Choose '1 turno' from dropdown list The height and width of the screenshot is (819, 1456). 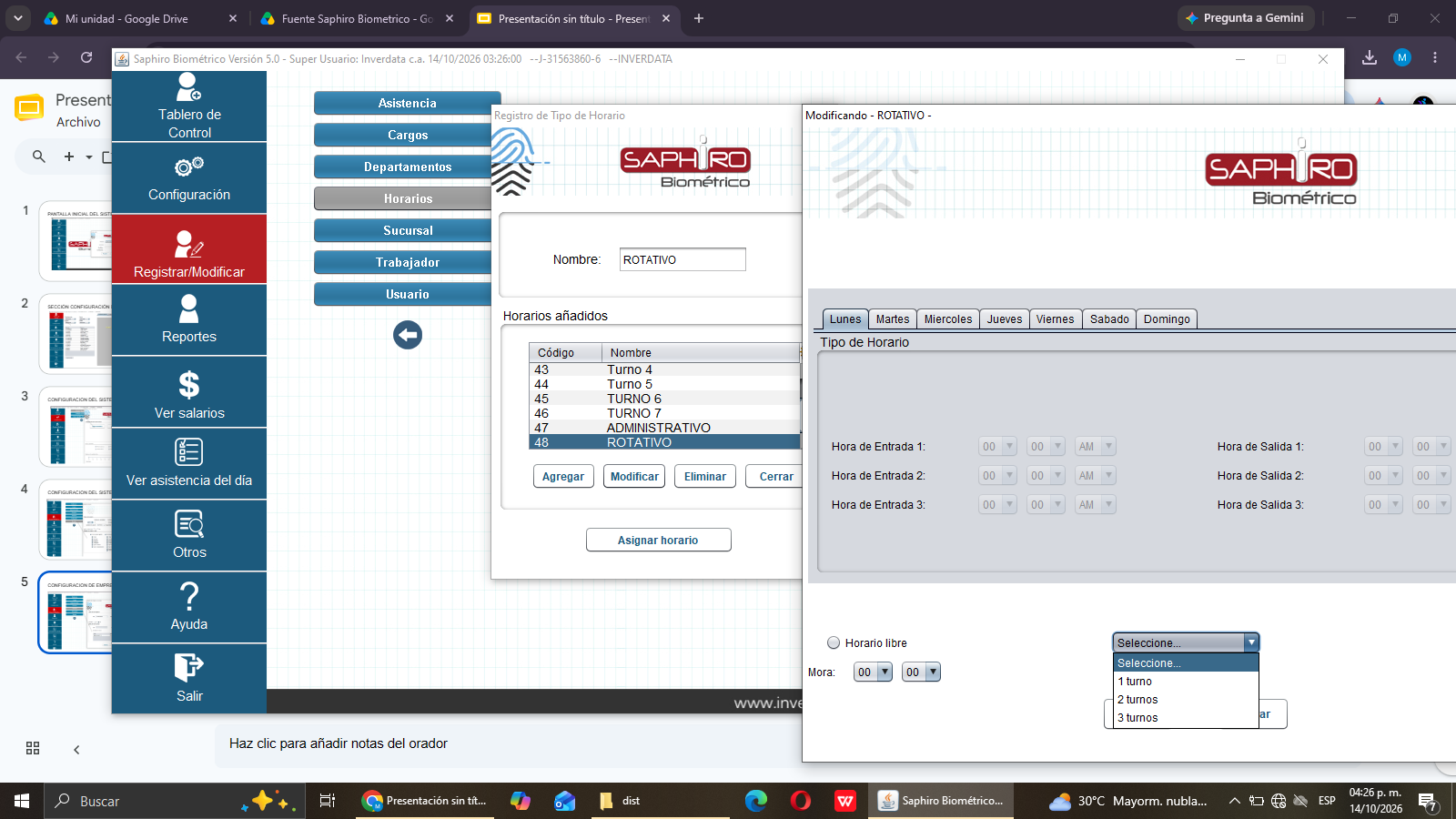tap(1186, 682)
